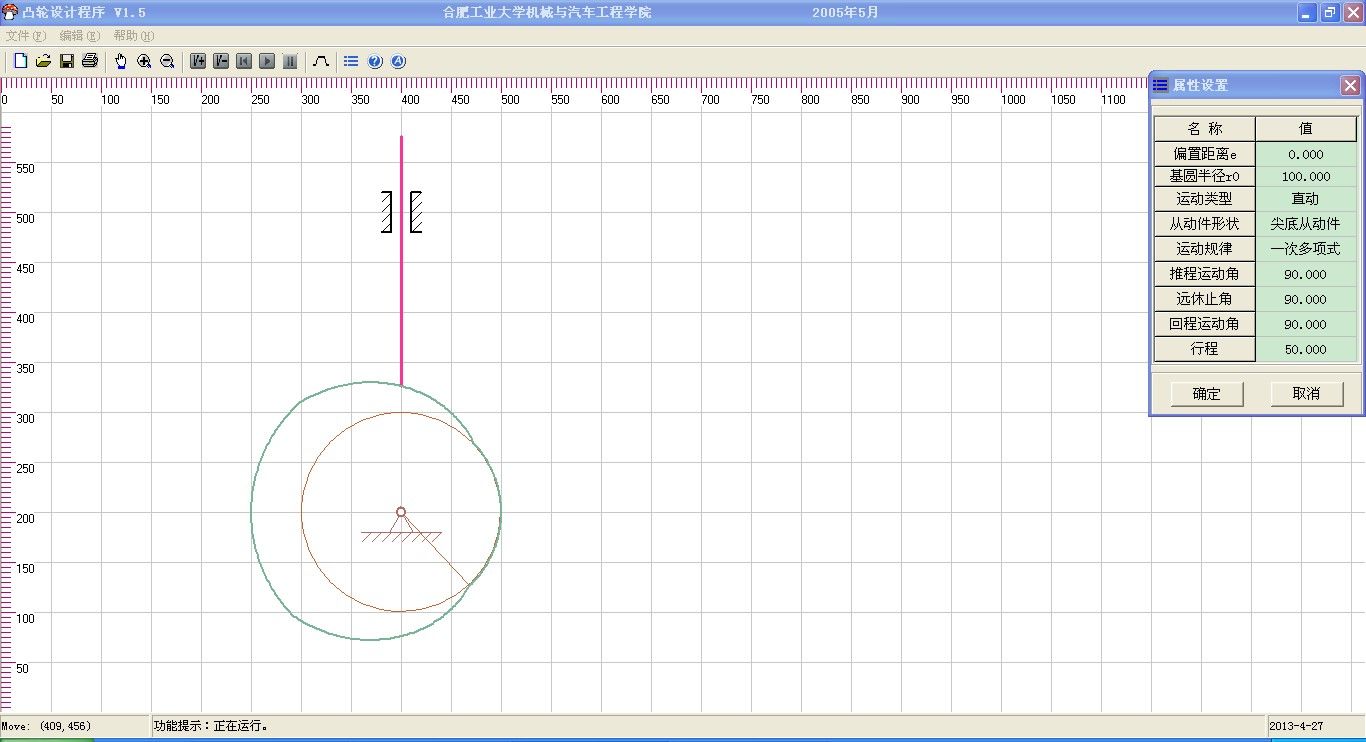This screenshot has height=742, width=1366.
Task: Edit the 偏置距离e value 0.000
Action: point(1306,154)
